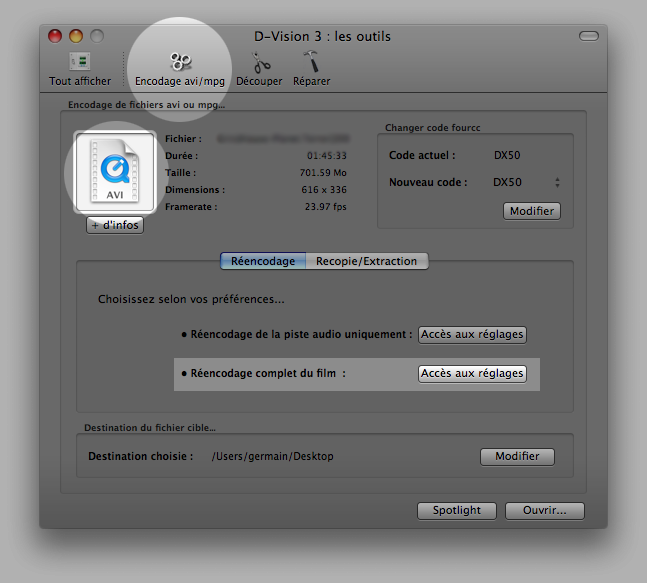Click the /Users/germain/Desktop path text

point(272,456)
